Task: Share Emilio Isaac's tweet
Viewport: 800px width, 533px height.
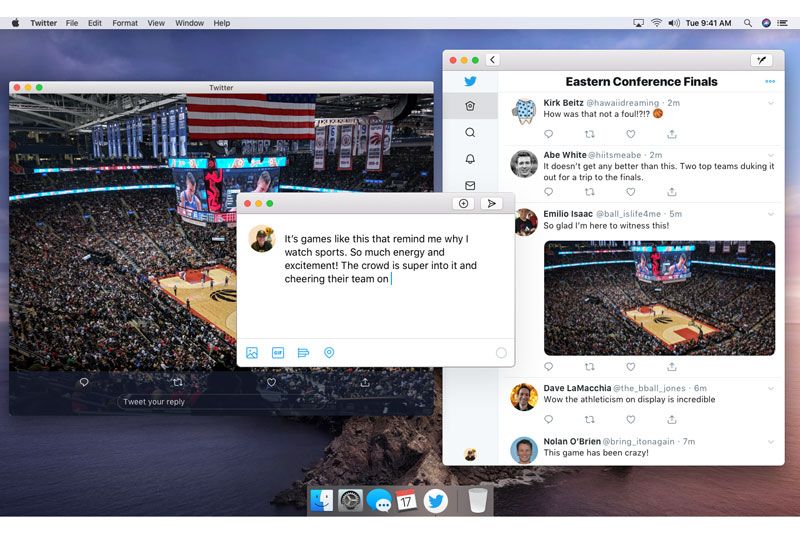Action: coord(672,366)
